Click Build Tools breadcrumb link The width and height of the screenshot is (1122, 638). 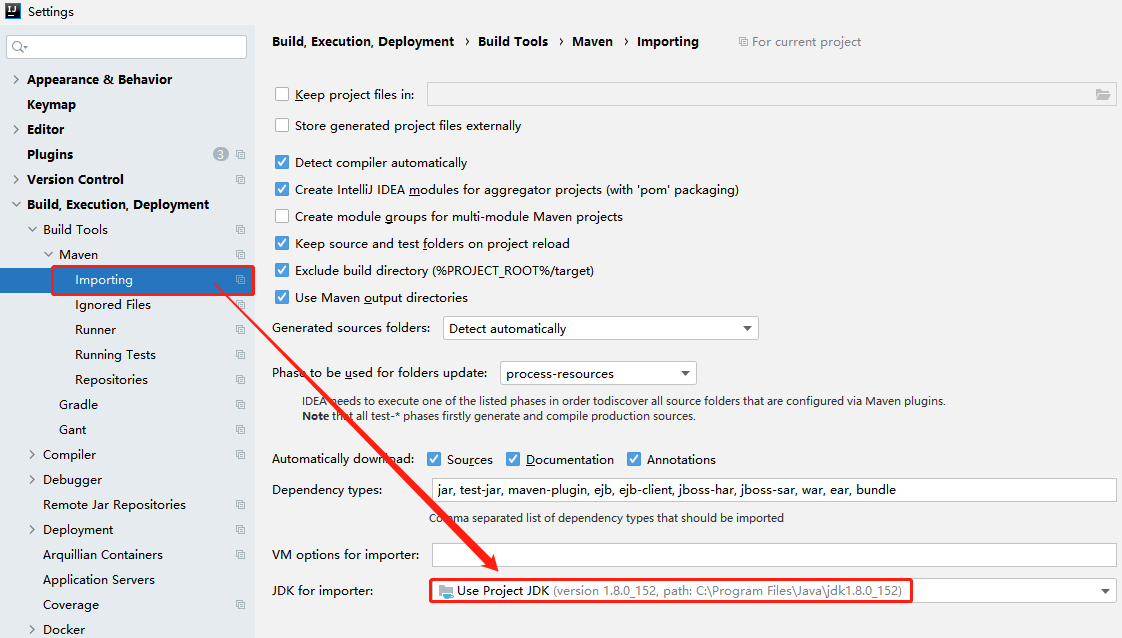[x=513, y=41]
